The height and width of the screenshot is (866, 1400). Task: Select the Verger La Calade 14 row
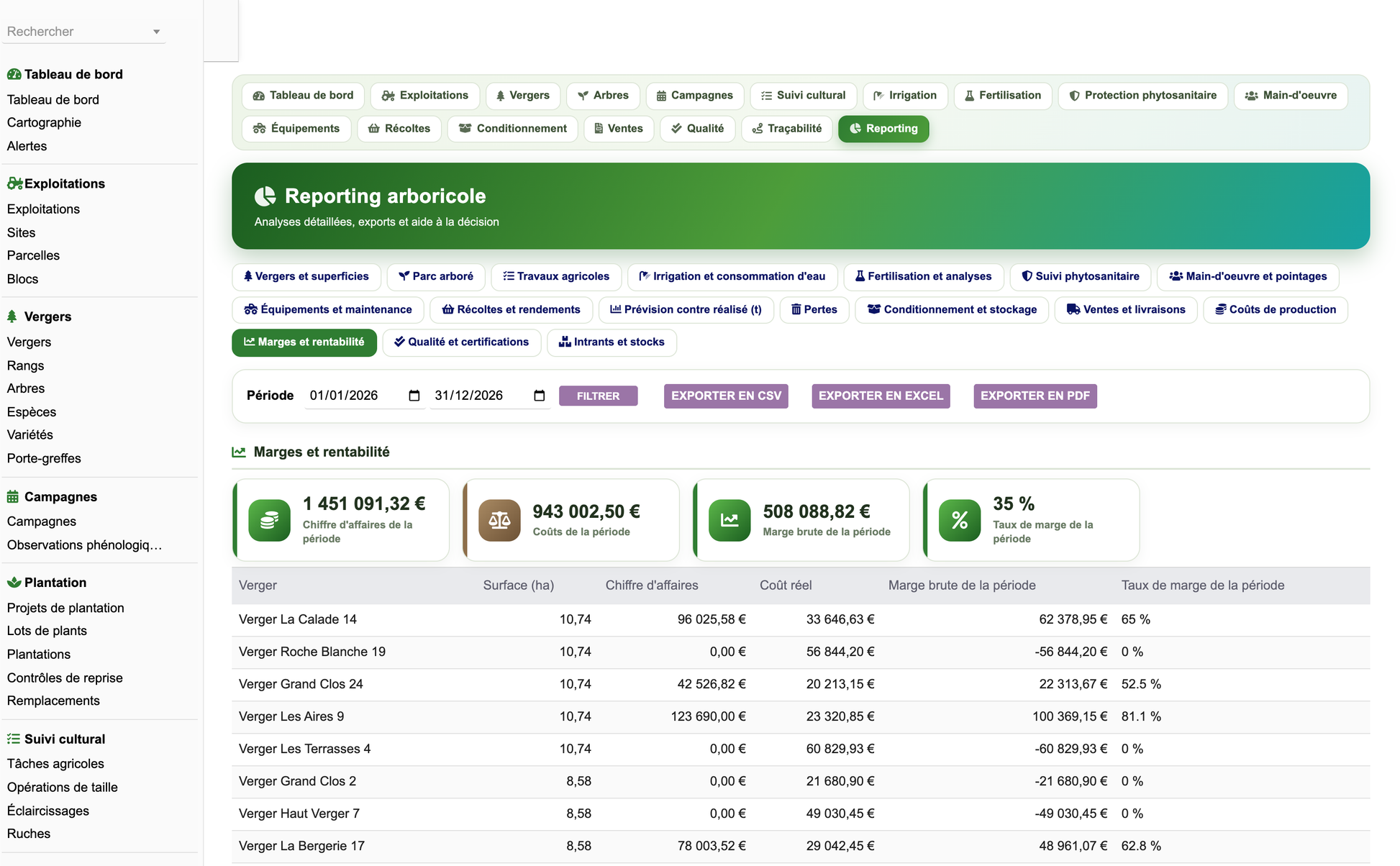(801, 620)
